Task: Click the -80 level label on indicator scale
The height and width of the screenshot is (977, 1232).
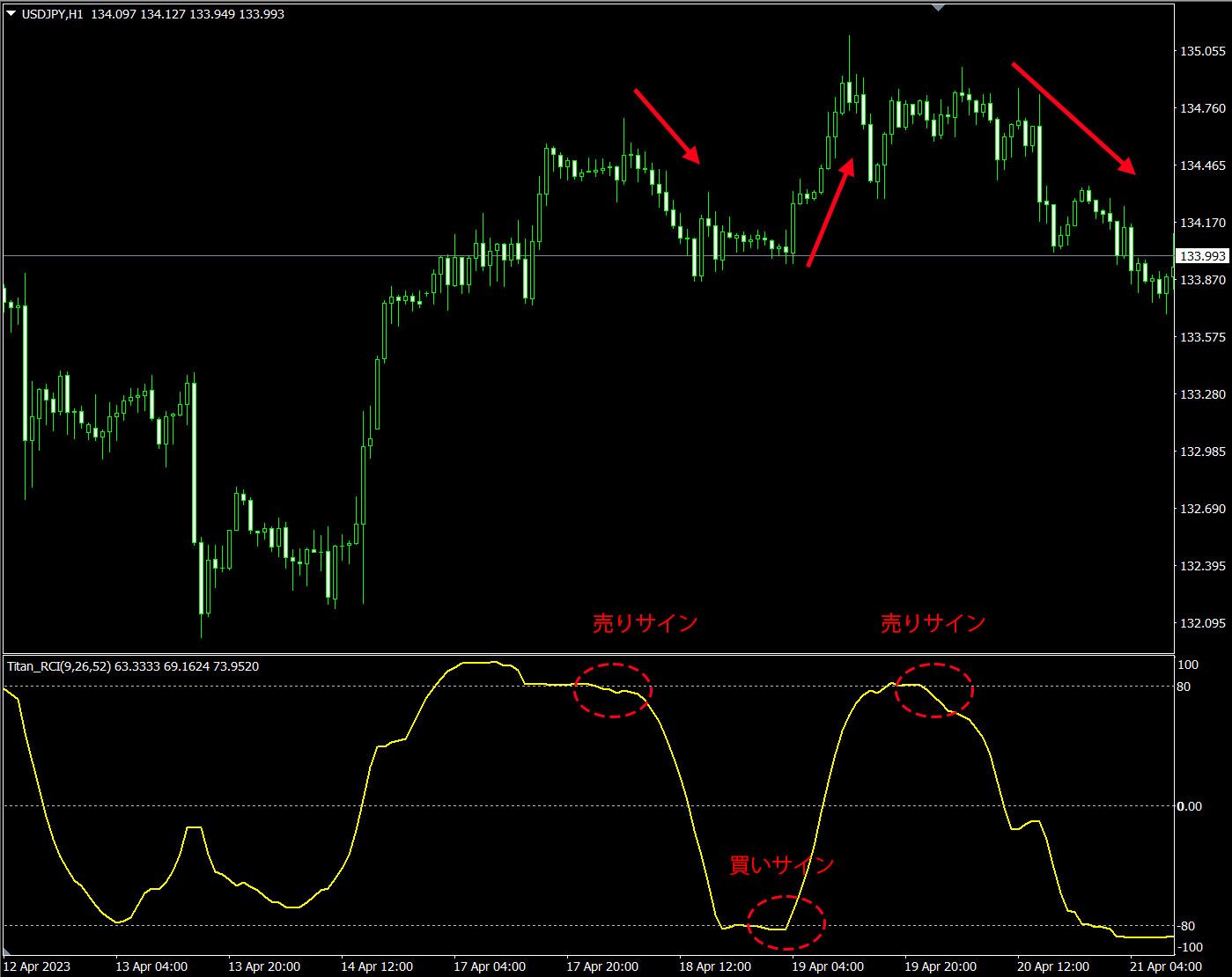Action: pos(1187,926)
